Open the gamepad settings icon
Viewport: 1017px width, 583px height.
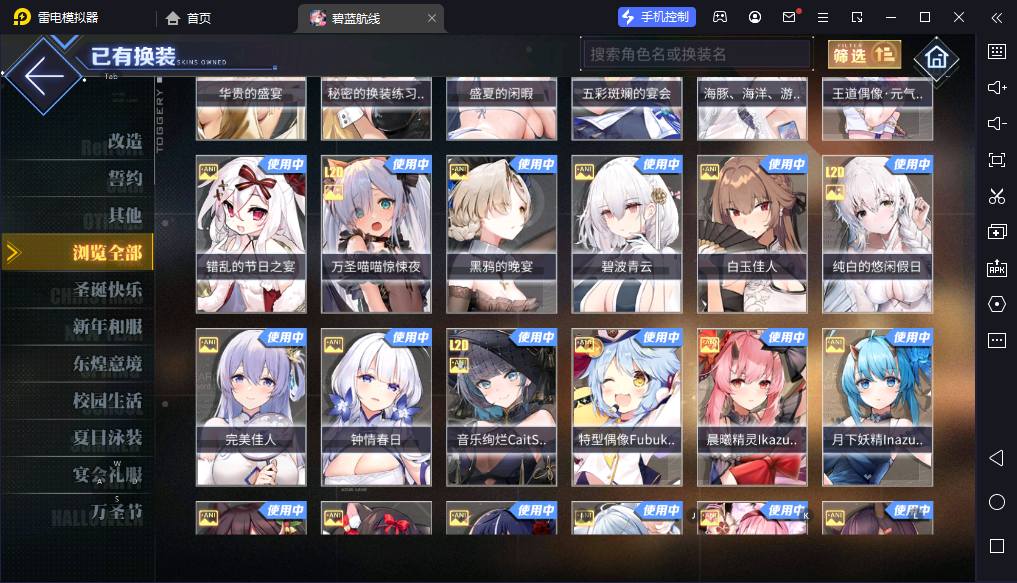click(720, 18)
